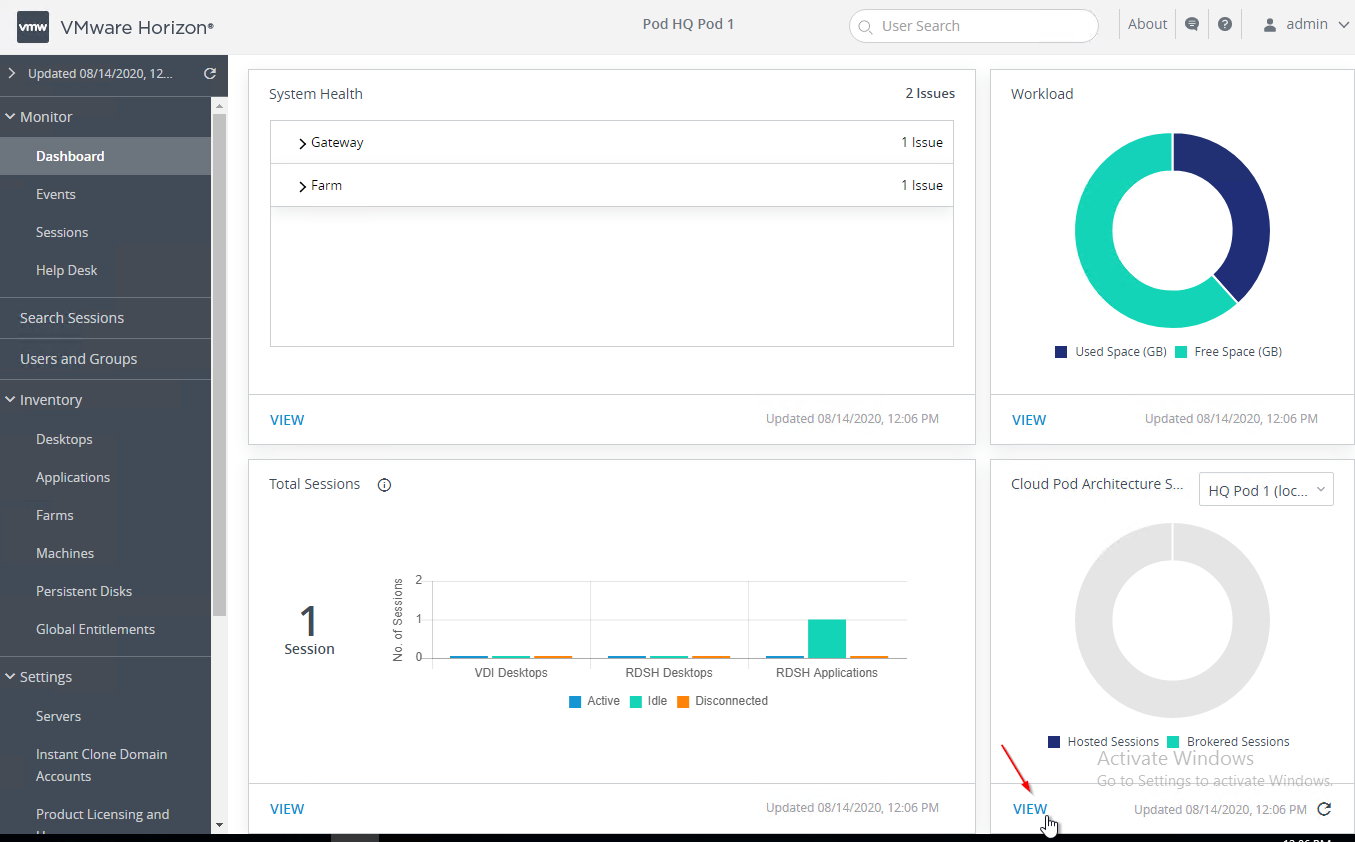Click the VMware logo icon
1355x842 pixels.
(33, 27)
